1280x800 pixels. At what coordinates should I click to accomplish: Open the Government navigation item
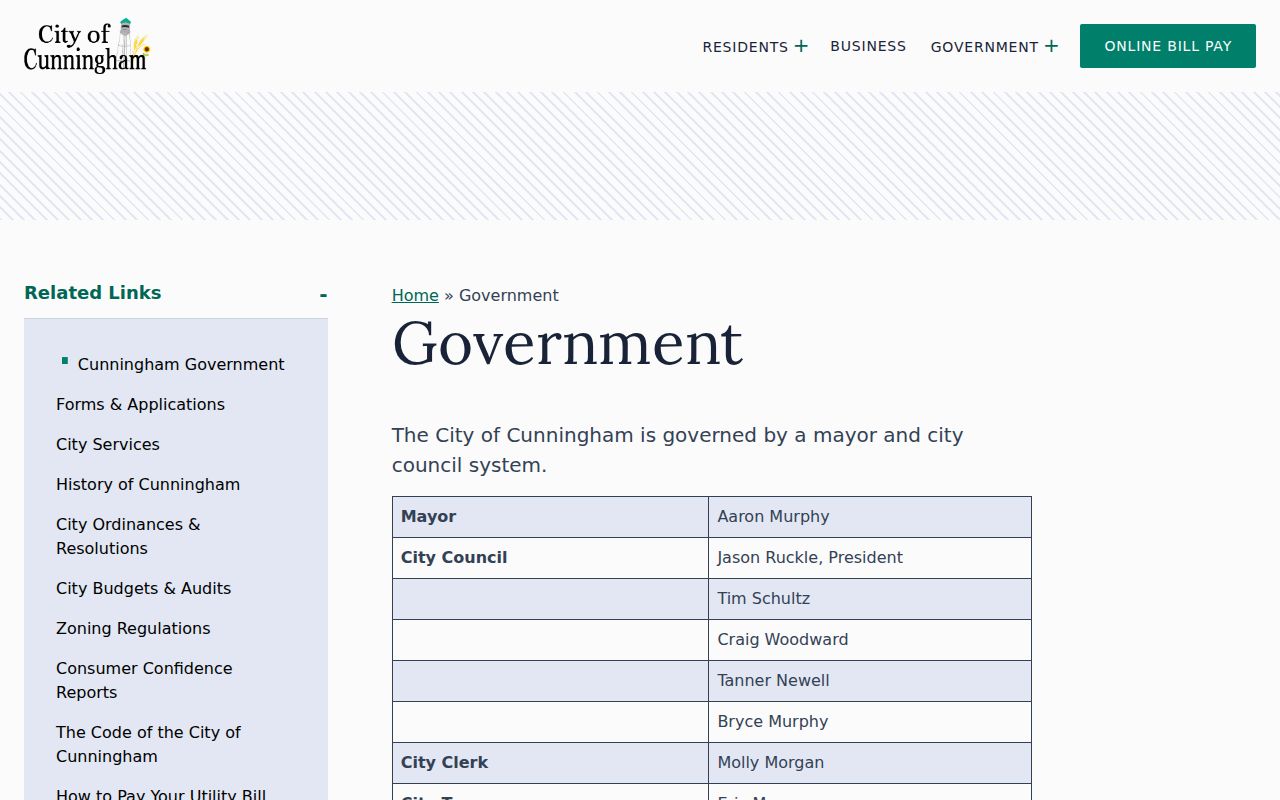point(984,47)
